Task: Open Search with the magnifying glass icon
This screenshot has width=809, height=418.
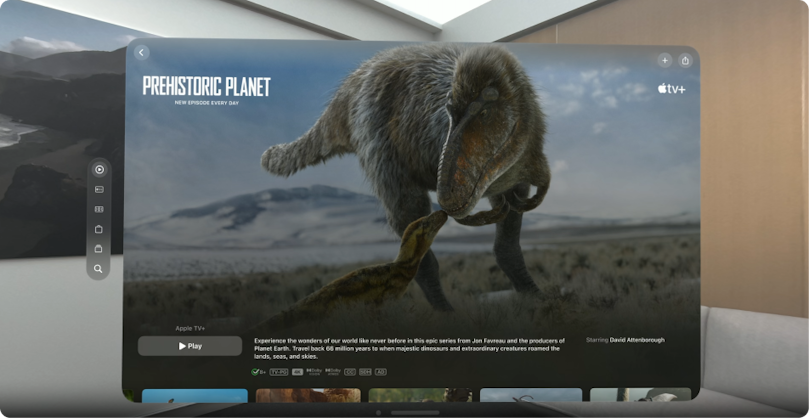Action: click(99, 268)
